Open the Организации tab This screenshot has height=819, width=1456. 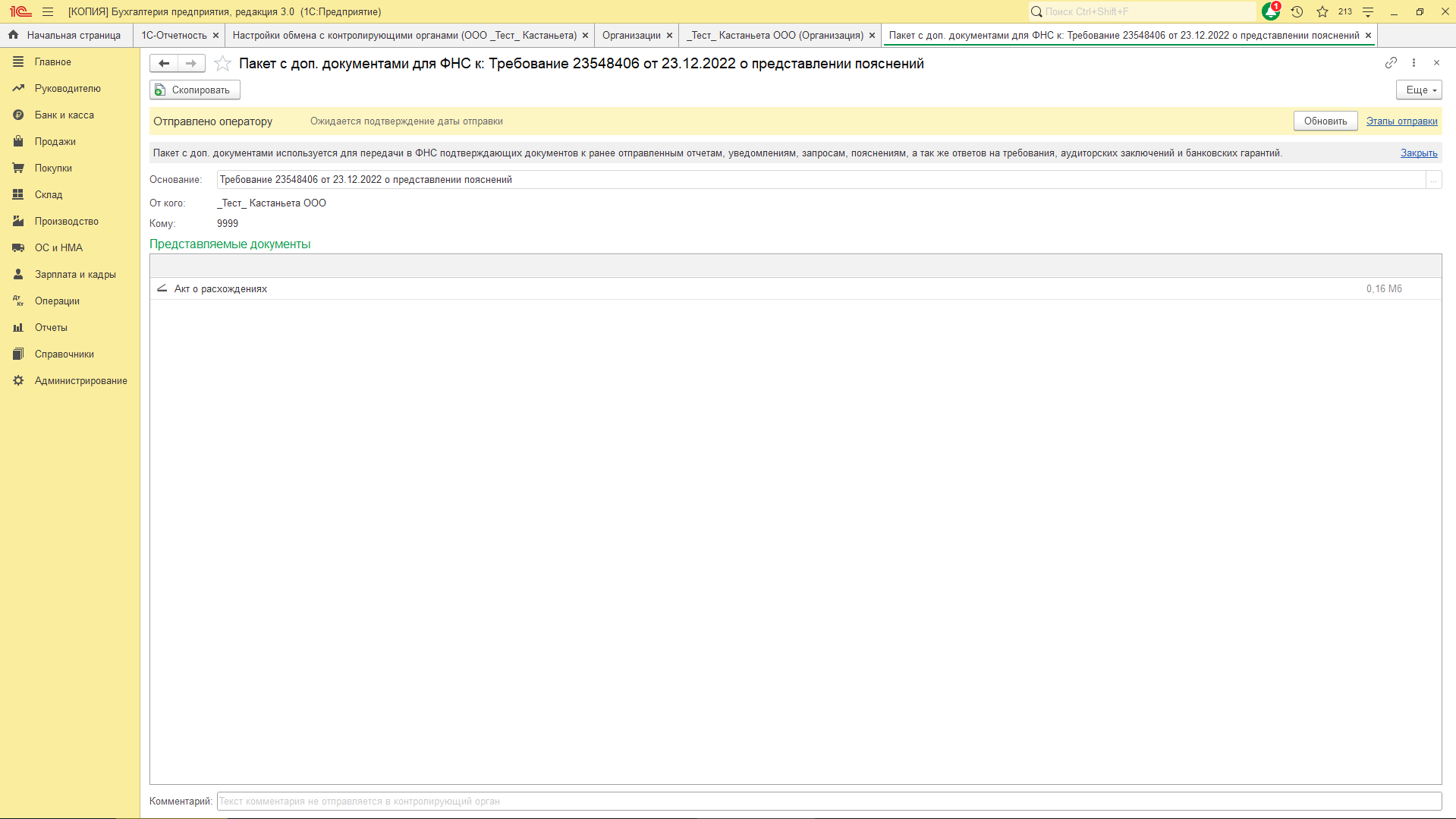[x=631, y=36]
